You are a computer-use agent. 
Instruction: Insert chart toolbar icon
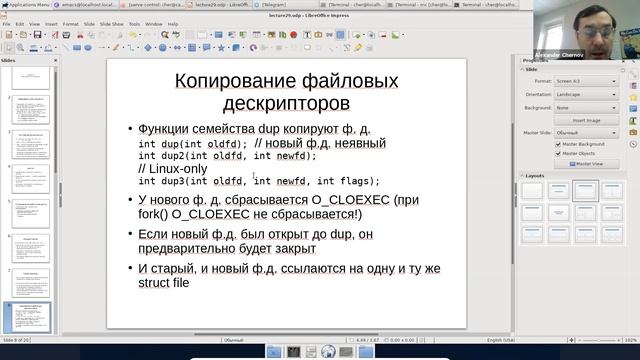282,35
